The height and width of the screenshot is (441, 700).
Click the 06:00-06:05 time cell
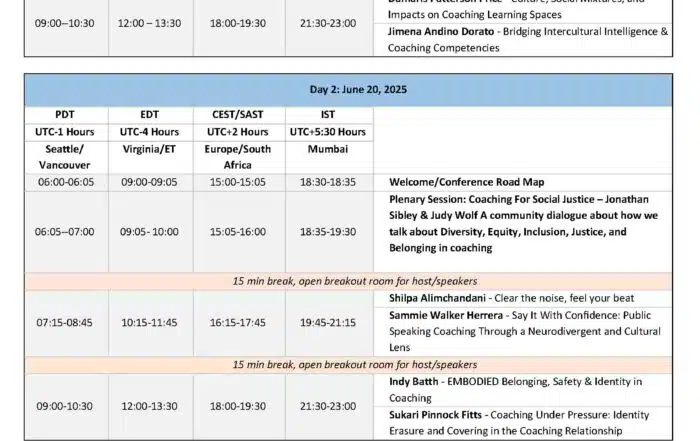coord(66,183)
